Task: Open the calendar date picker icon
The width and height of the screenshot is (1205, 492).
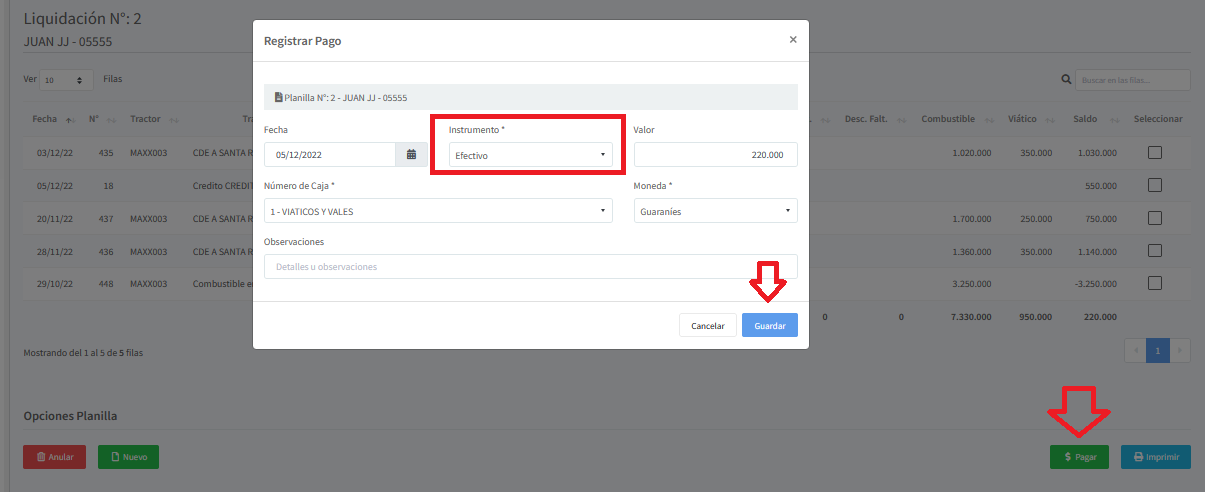Action: coord(411,155)
